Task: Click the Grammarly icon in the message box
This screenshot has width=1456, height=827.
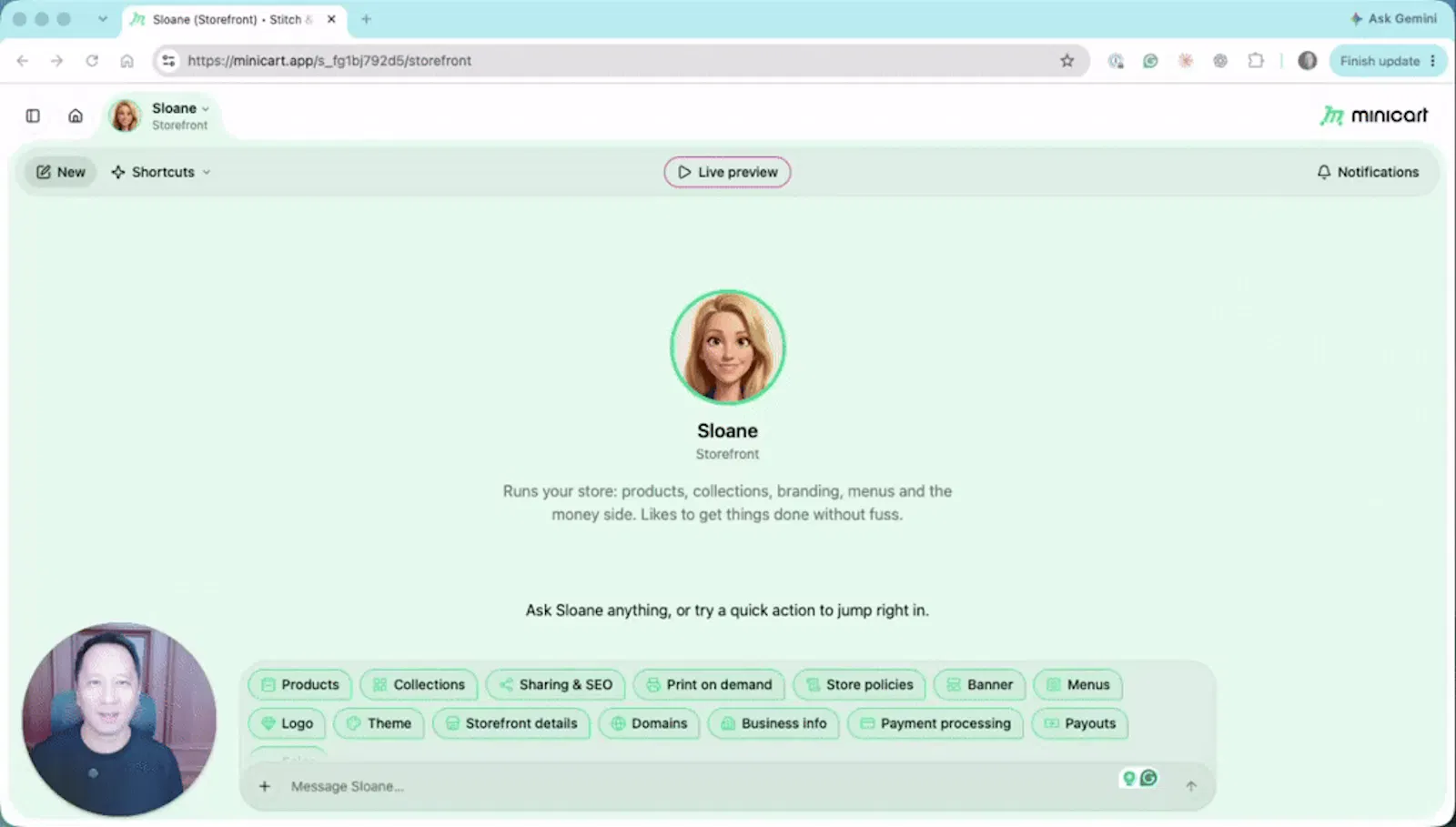Action: point(1149,778)
